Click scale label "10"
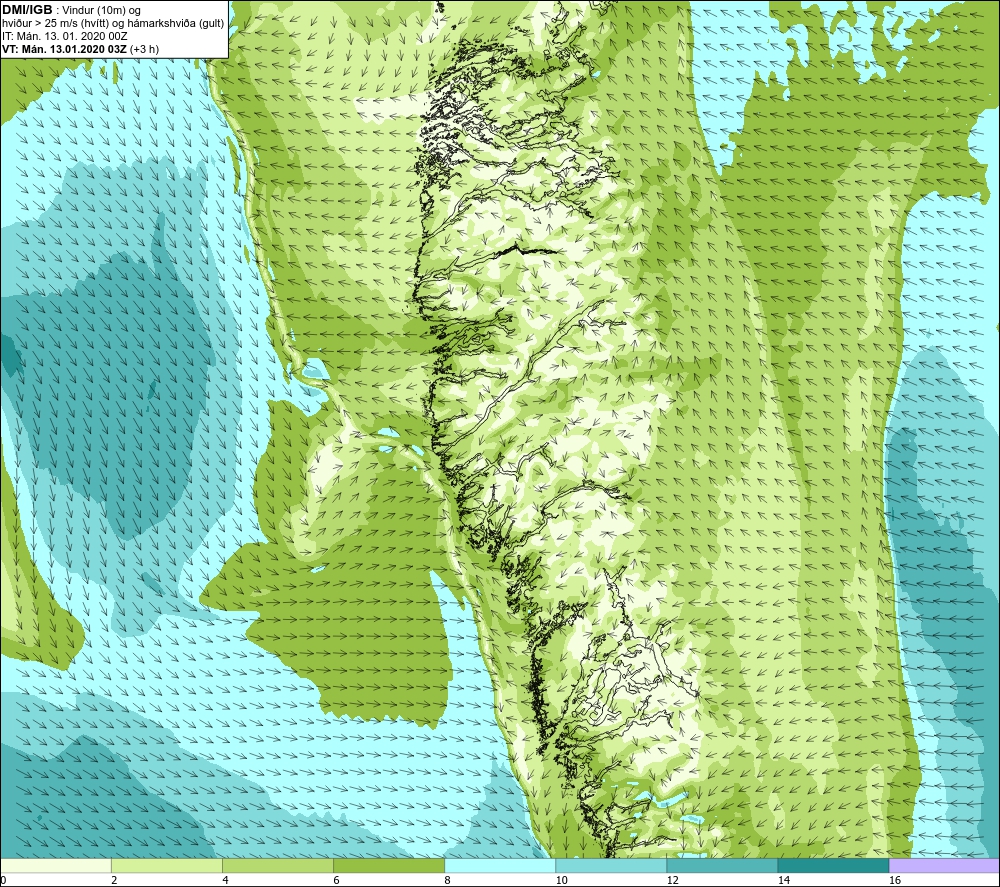The width and height of the screenshot is (1000, 887). [x=561, y=880]
